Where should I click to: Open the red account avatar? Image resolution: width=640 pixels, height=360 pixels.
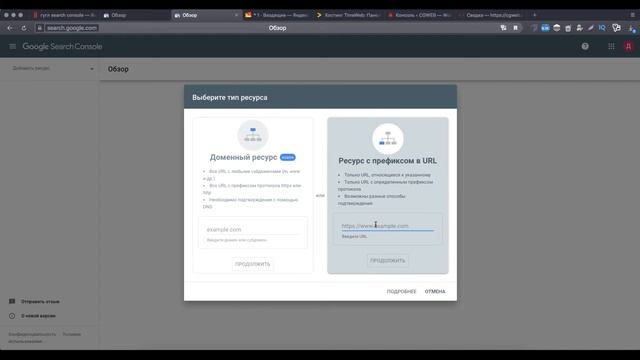coord(628,47)
